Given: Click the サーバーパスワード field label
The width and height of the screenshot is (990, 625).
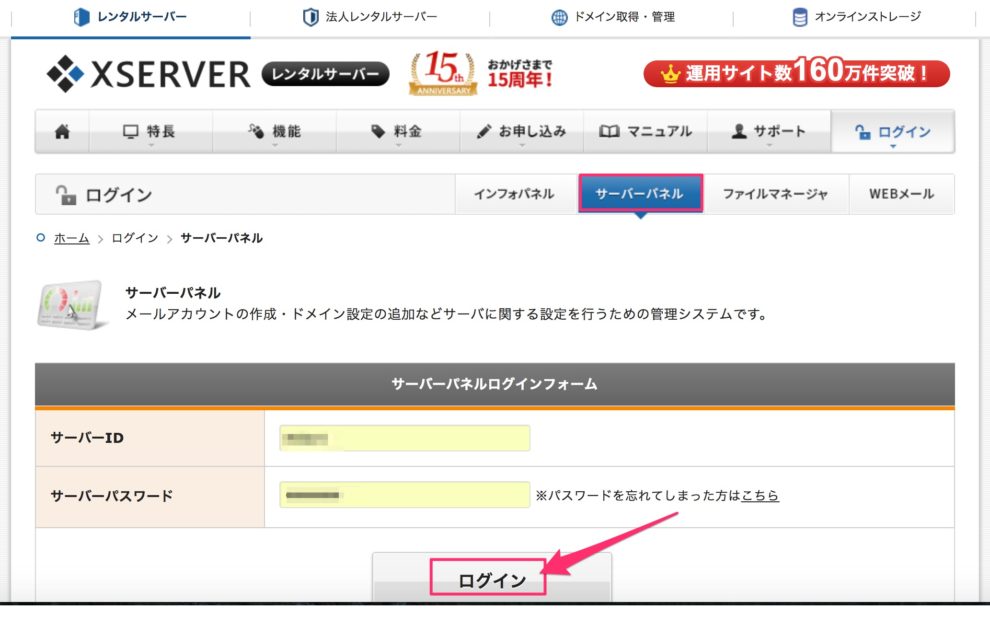Looking at the screenshot, I should (112, 496).
